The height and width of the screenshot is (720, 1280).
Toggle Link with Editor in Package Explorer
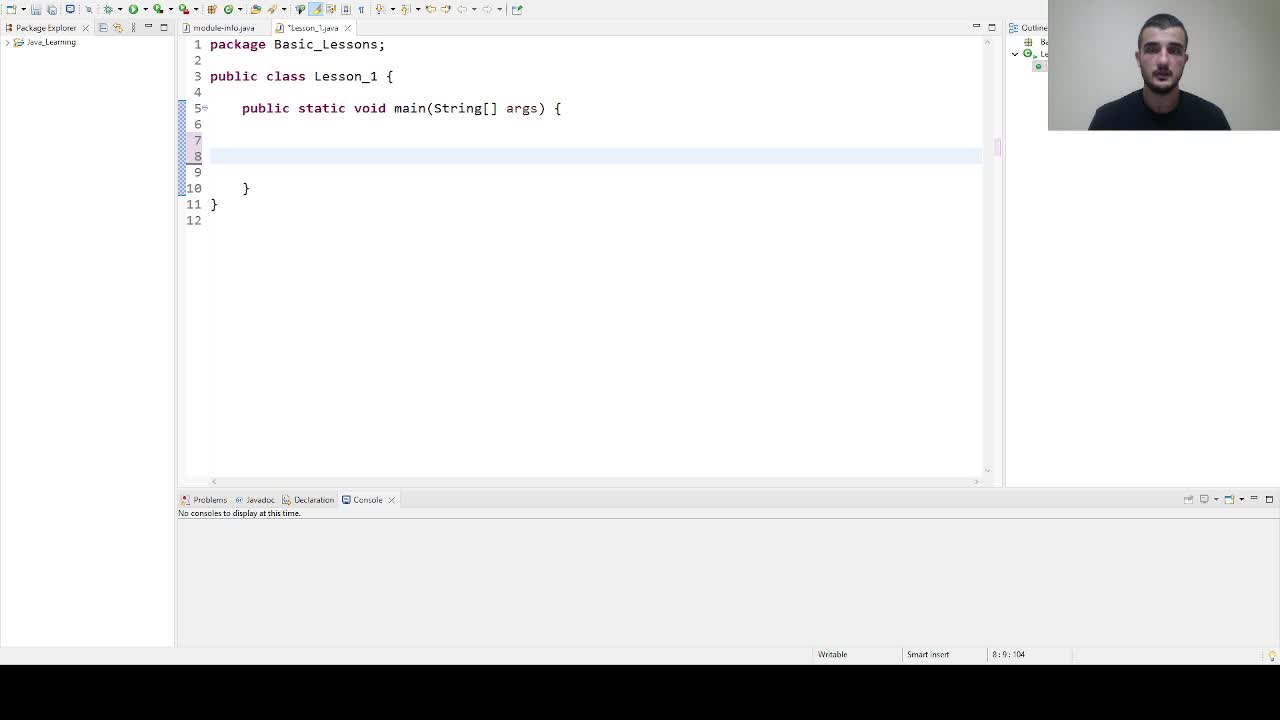click(x=118, y=28)
